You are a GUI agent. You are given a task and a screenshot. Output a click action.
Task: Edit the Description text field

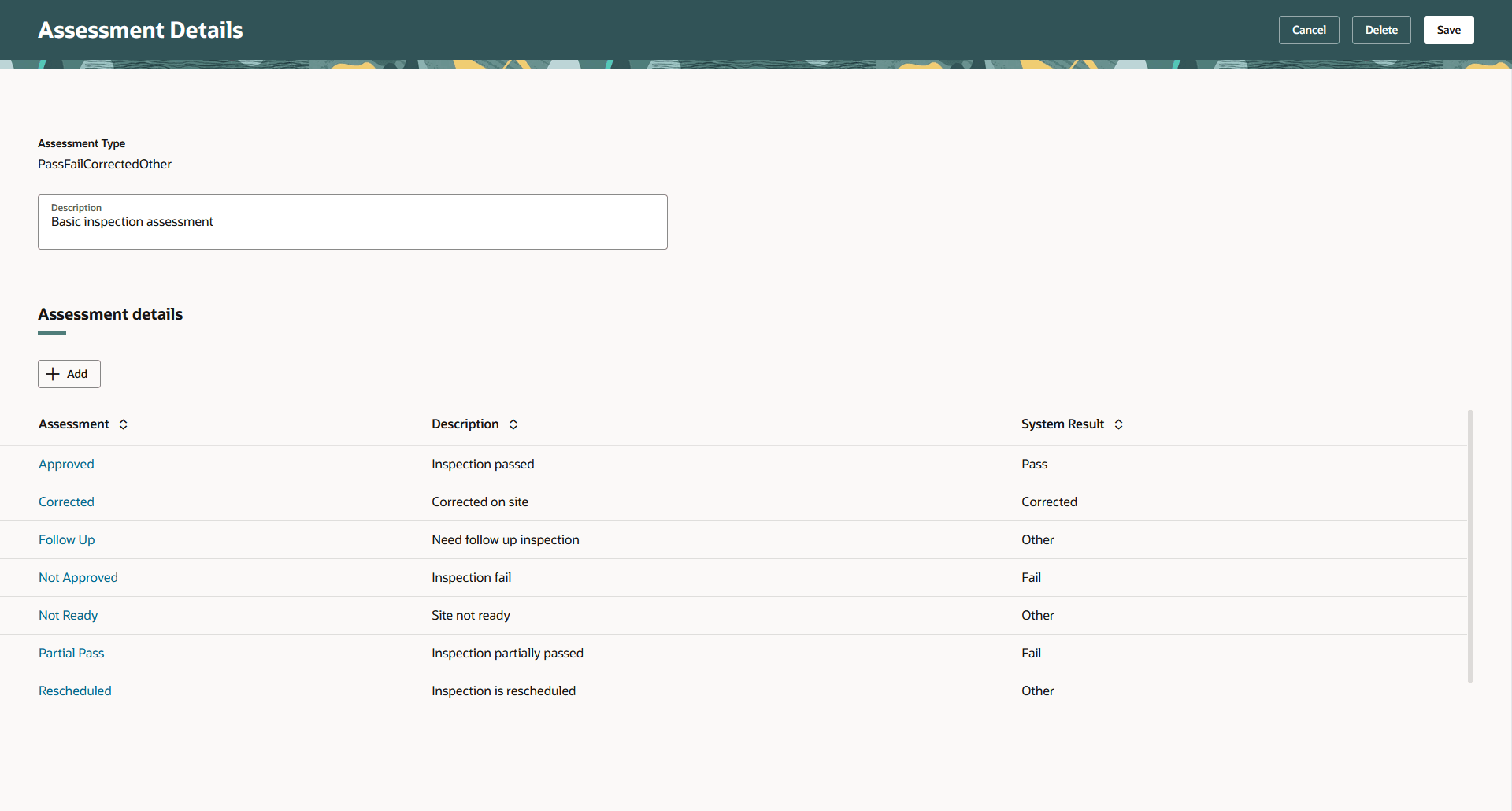353,222
